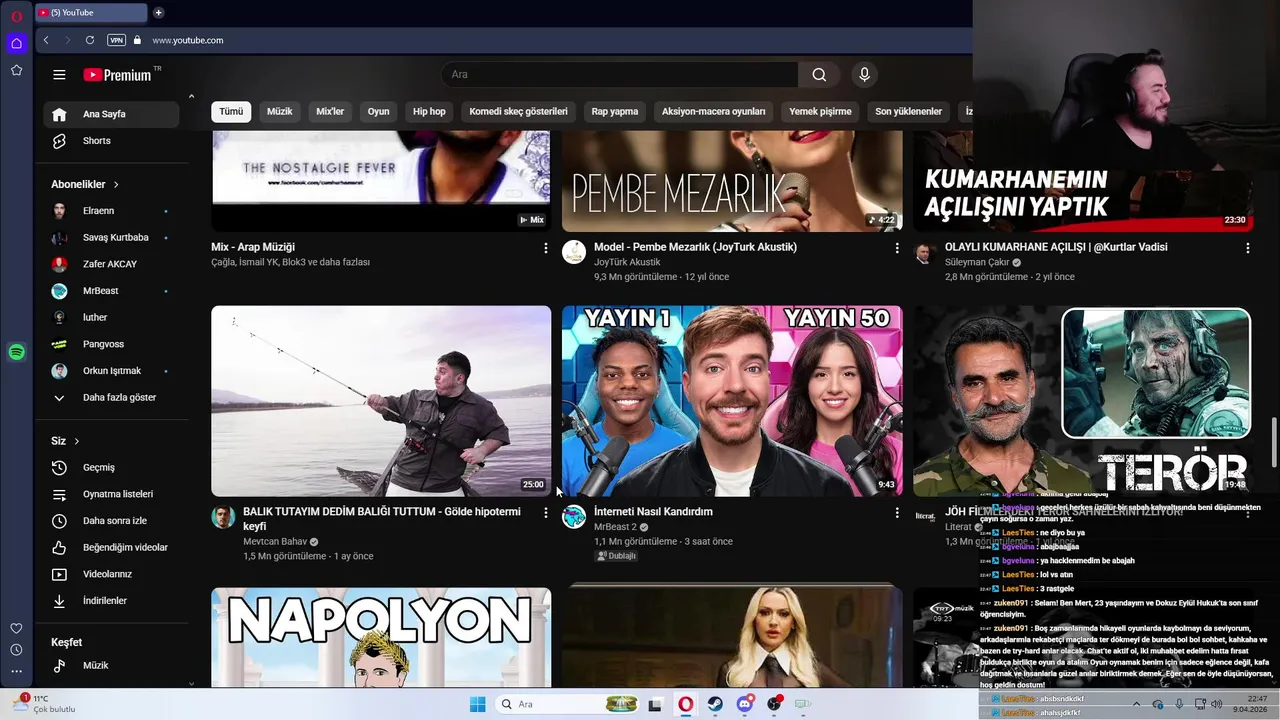The height and width of the screenshot is (720, 1280).
Task: Select the Oyun filter chip
Action: point(378,112)
